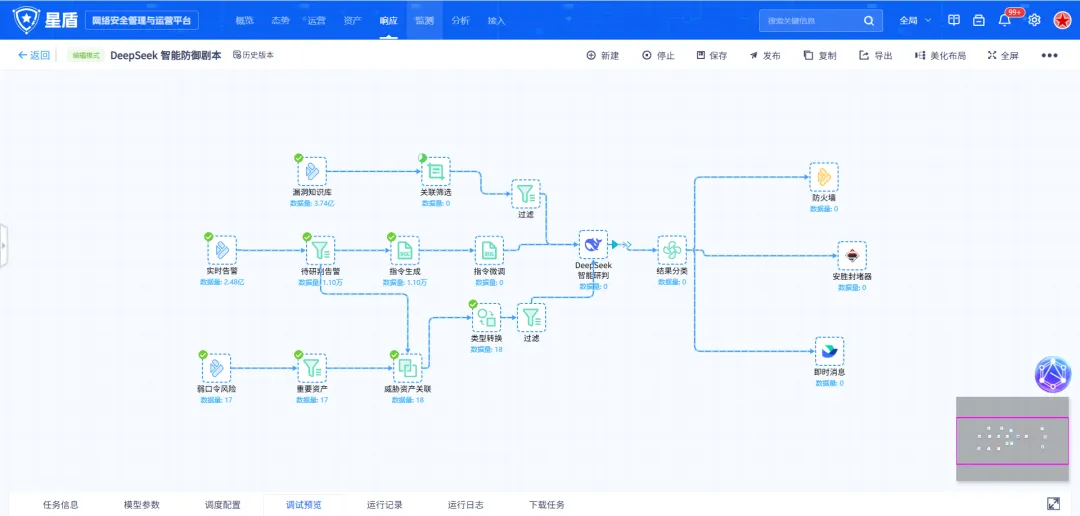Viewport: 1080px width, 516px height.
Task: Click the 漏洞知识库 node icon
Action: click(312, 171)
